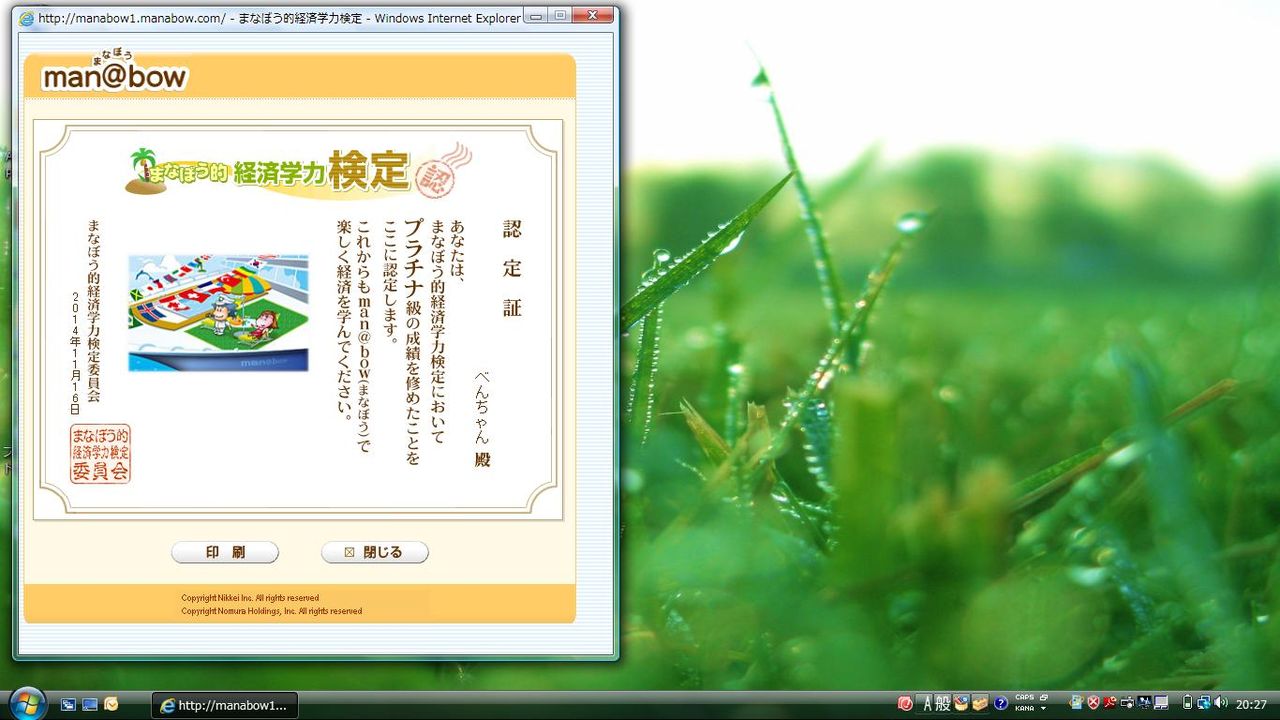Viewport: 1280px width, 720px height.
Task: Click the red IME icon left of the A mode
Action: tap(906, 703)
